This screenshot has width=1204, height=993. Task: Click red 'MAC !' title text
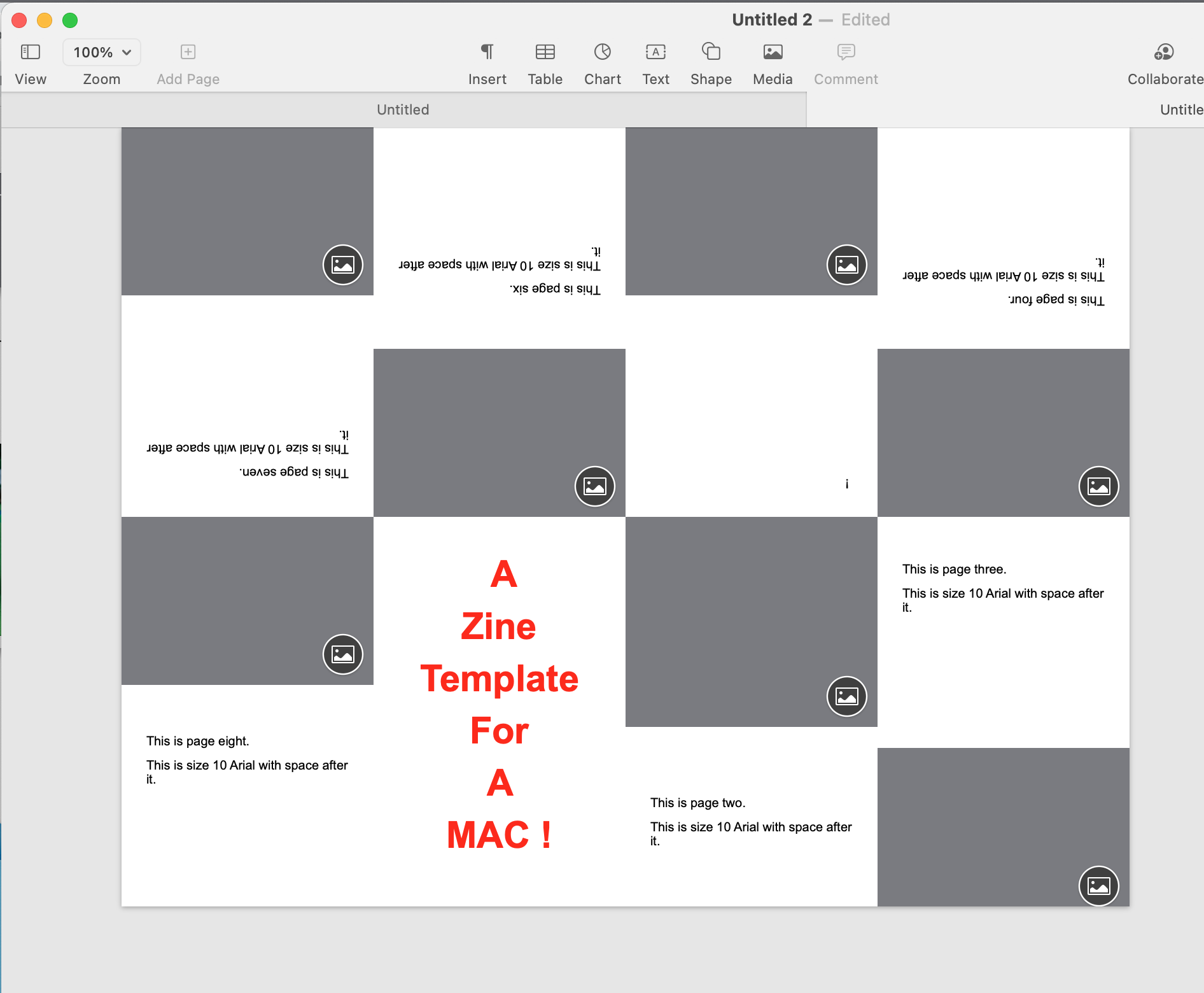[x=500, y=835]
